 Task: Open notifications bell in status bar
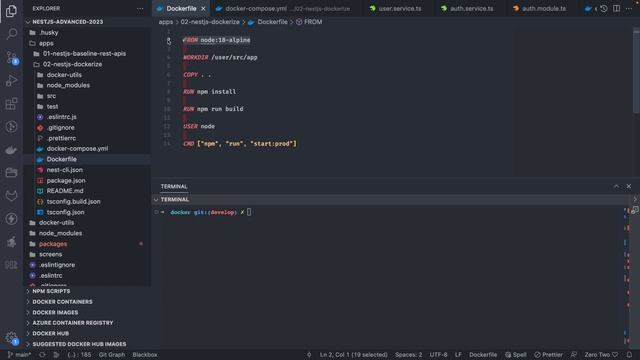tap(629, 355)
